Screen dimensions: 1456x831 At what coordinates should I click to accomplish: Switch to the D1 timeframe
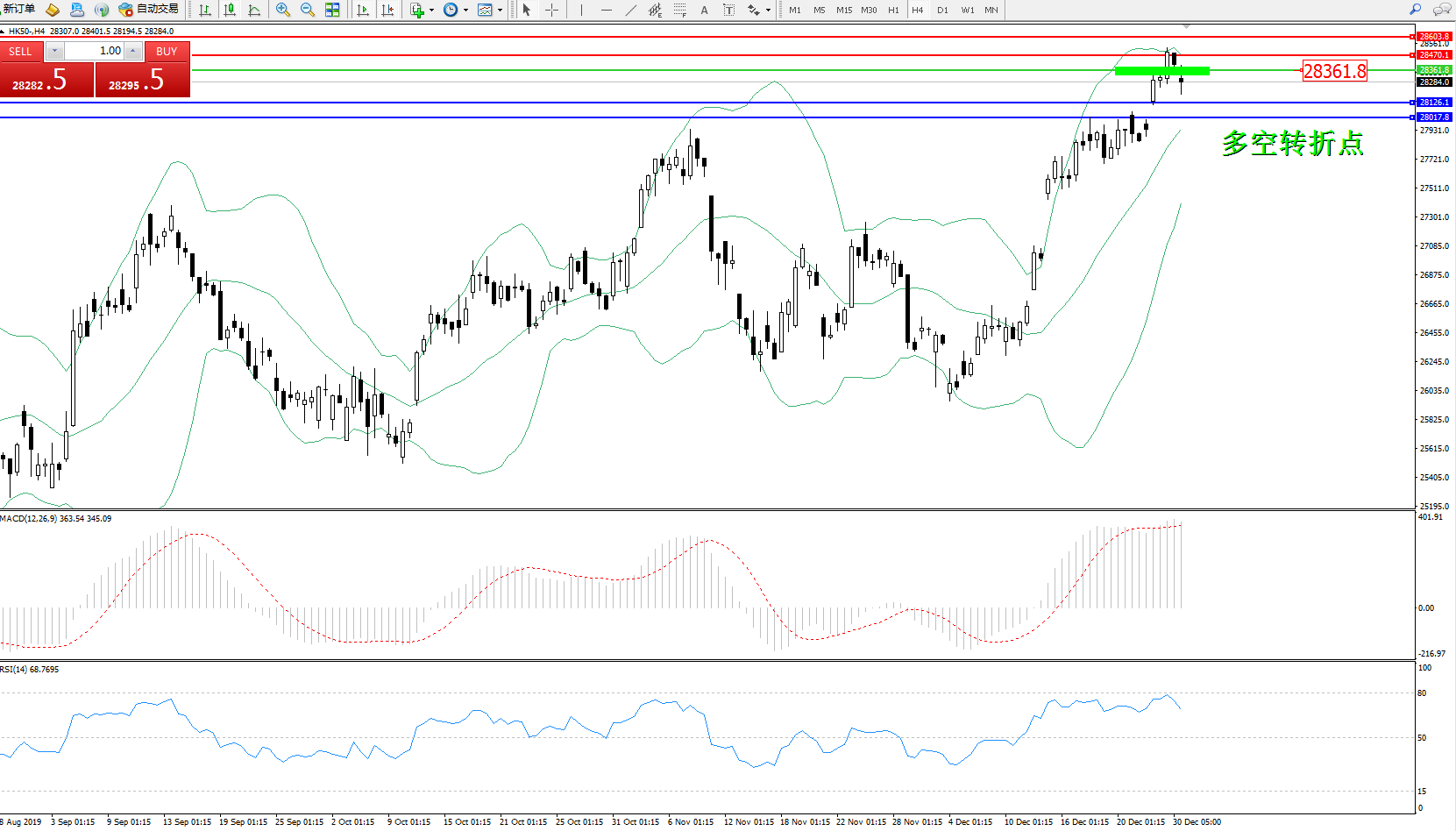(942, 10)
